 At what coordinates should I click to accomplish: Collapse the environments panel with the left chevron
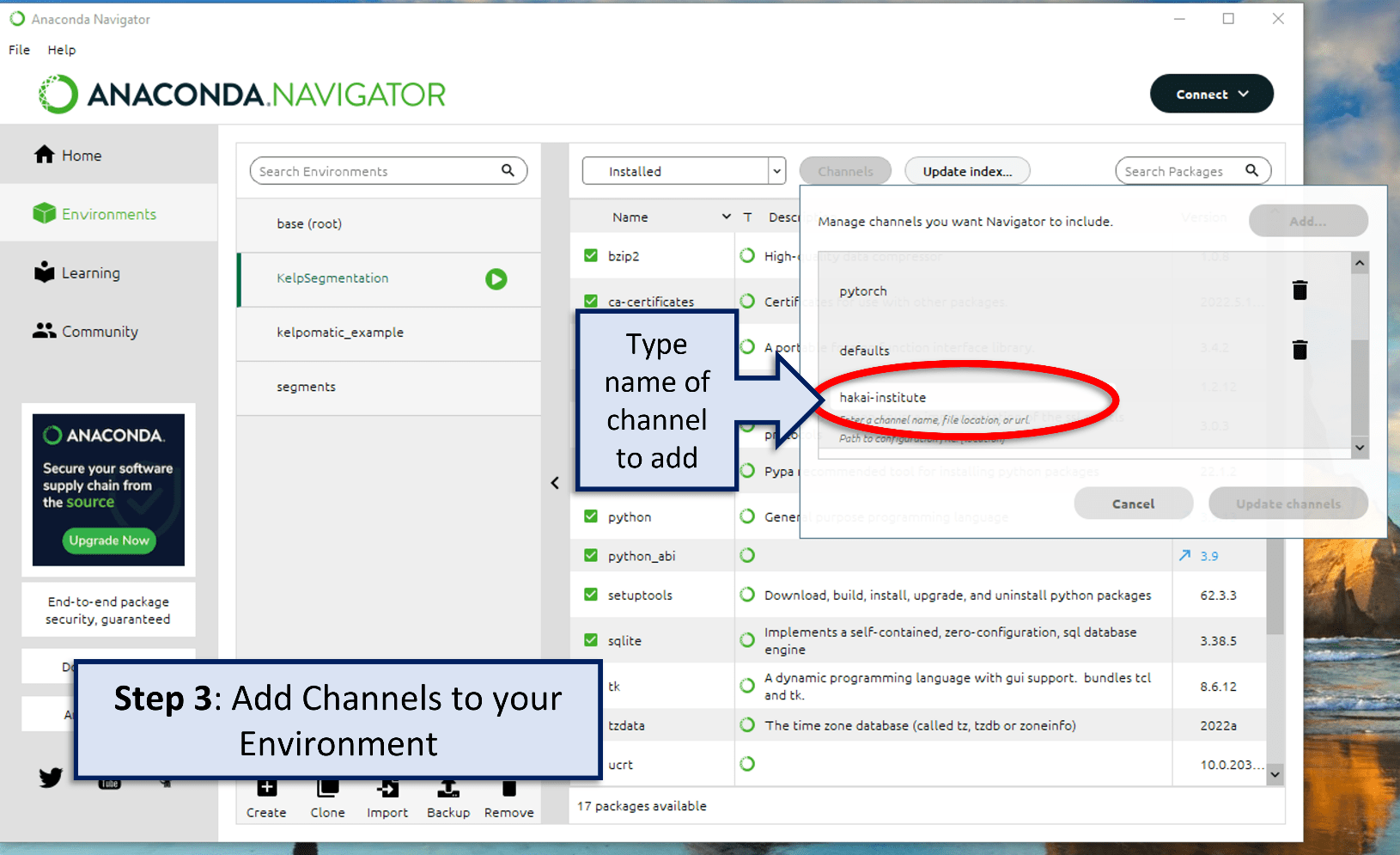pyautogui.click(x=555, y=483)
